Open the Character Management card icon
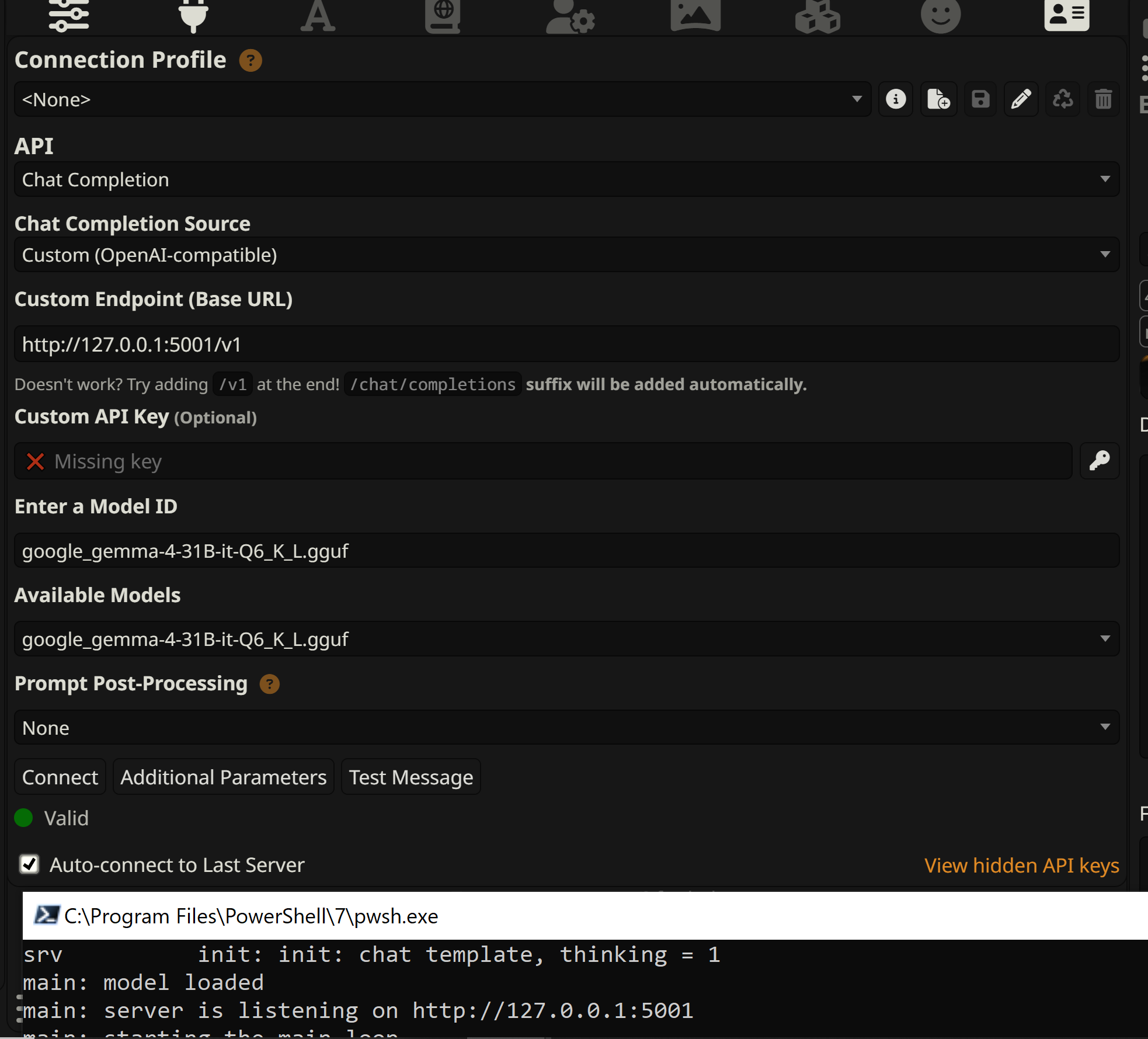 pyautogui.click(x=1066, y=15)
